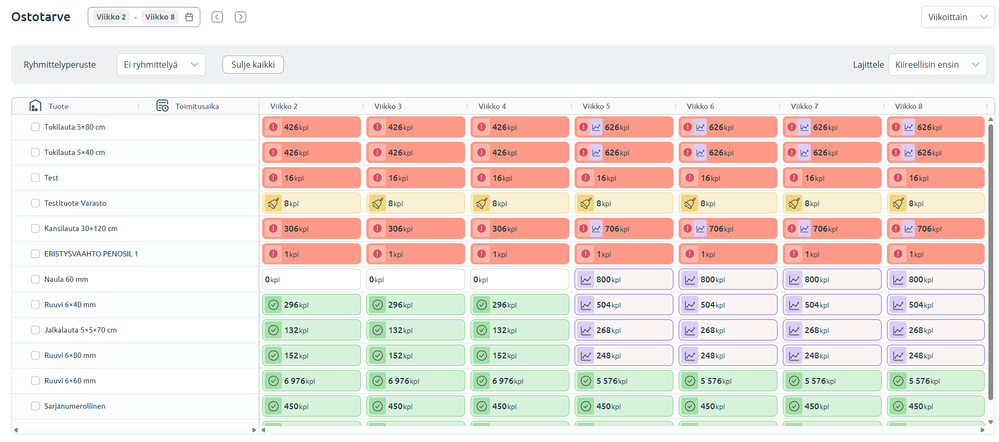Click checkmark icon in Ruuvi 6×60 Viikko 5
Viewport: 999px width, 442px height.
(586, 380)
